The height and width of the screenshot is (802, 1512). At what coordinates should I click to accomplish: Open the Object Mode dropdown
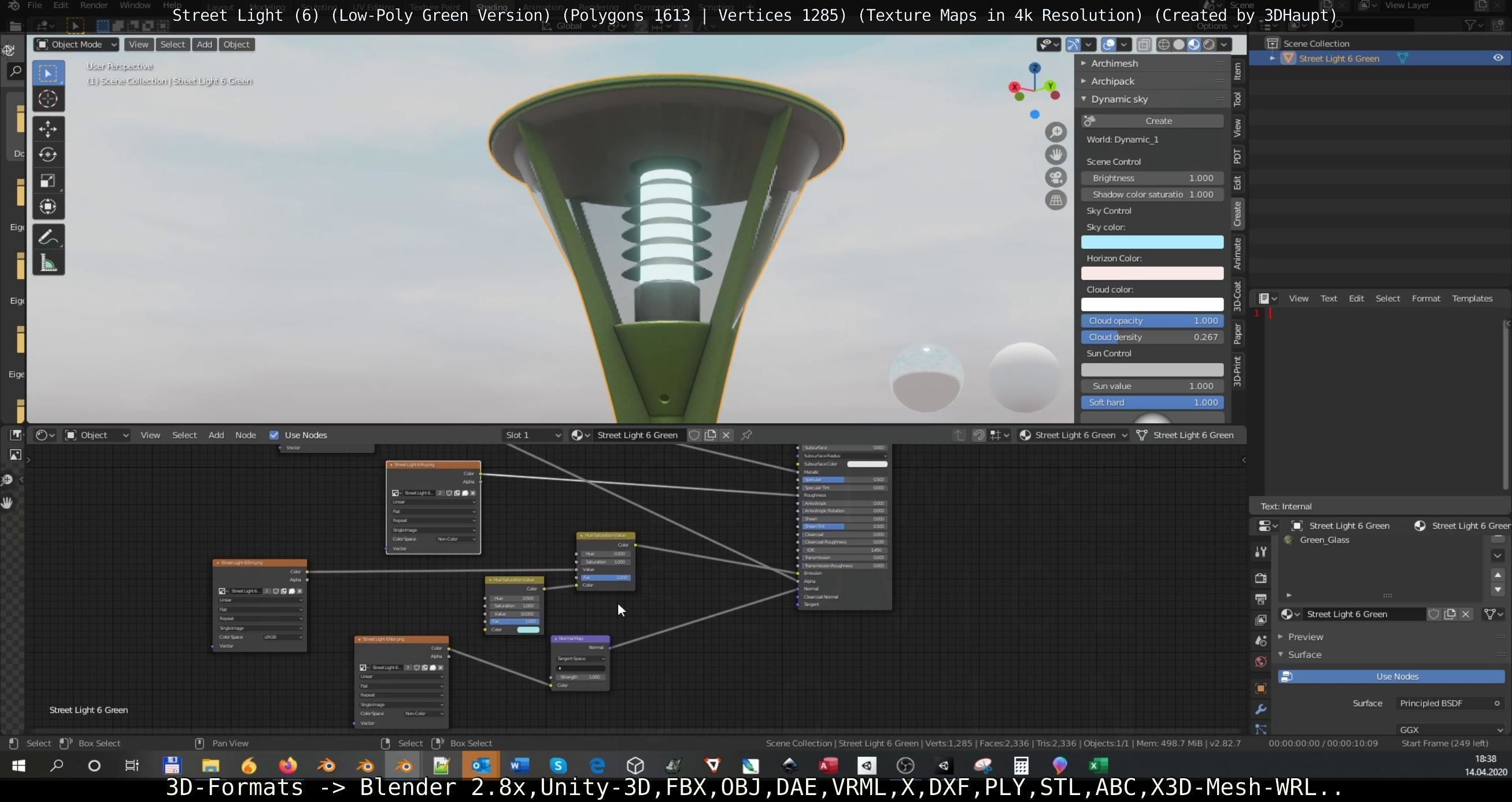(76, 45)
